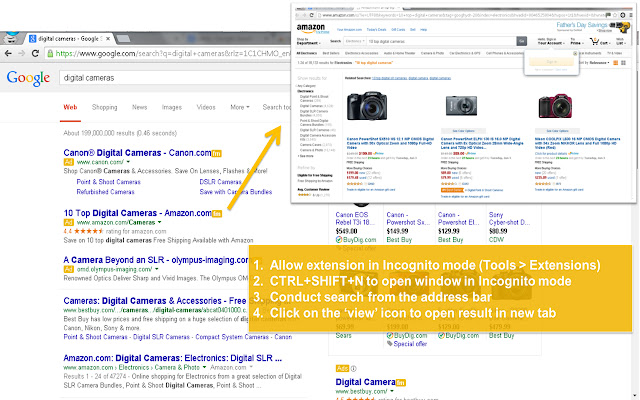Click the Sign in button in Amazon popup
This screenshot has width=640, height=400.
coord(551,62)
